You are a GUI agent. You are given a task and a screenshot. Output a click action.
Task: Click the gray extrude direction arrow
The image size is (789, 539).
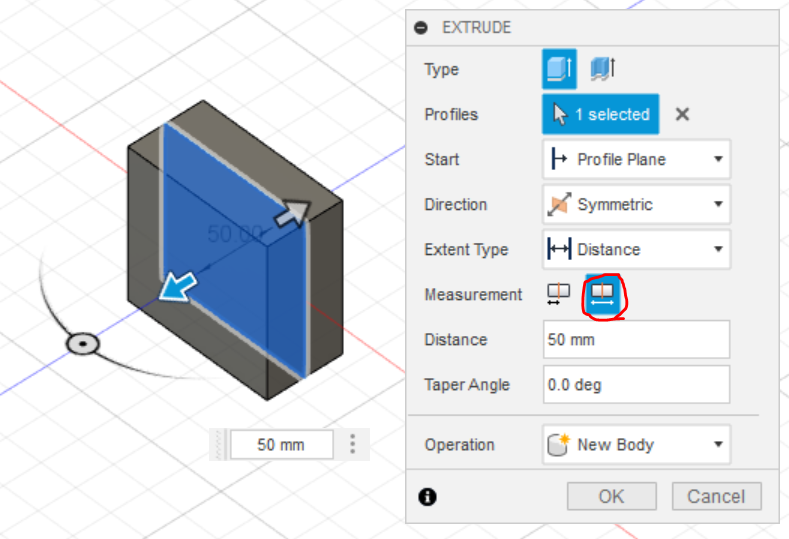coord(292,214)
